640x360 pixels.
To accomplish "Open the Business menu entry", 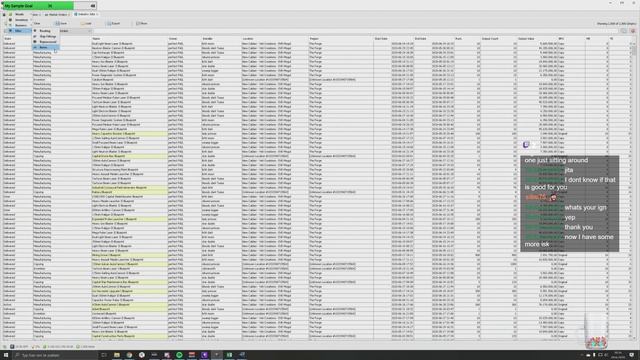I will pyautogui.click(x=18, y=25).
